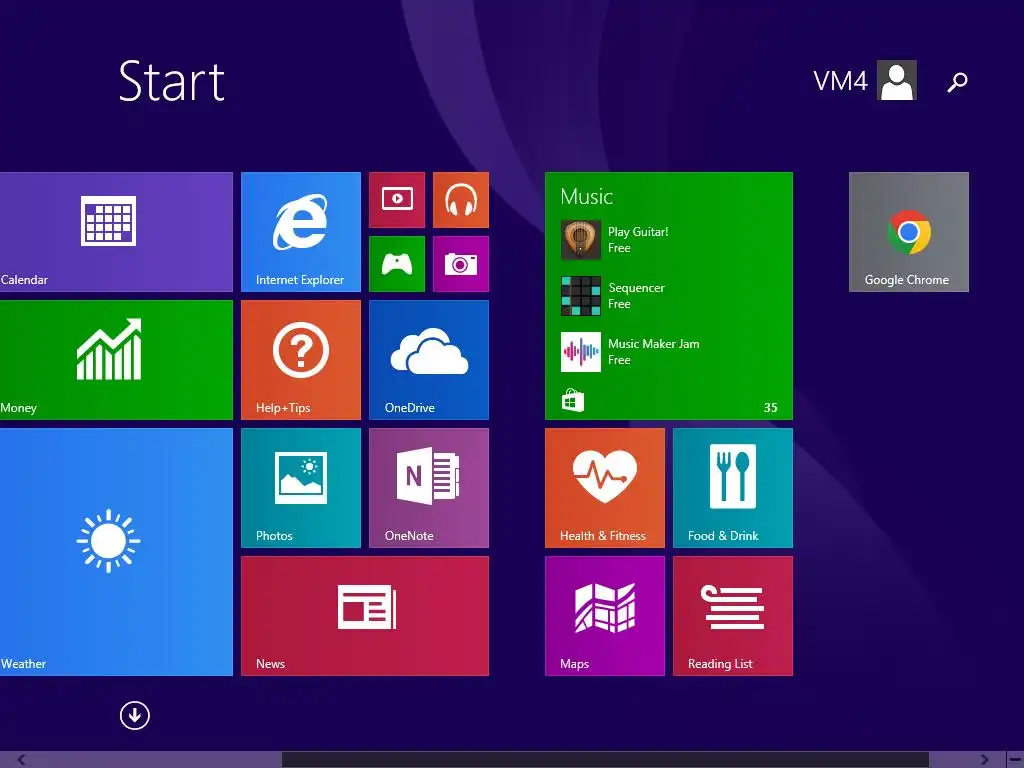The width and height of the screenshot is (1024, 768).
Task: Open the Help+Tips tile
Action: pyautogui.click(x=300, y=360)
